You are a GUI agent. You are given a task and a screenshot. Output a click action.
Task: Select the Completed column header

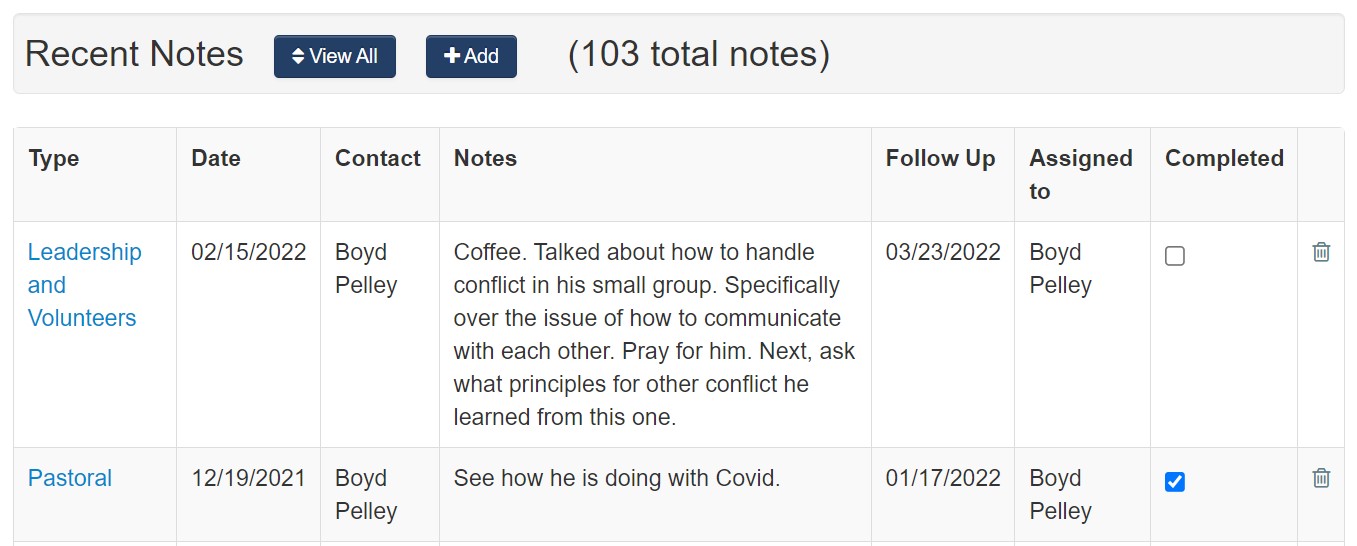[1224, 158]
